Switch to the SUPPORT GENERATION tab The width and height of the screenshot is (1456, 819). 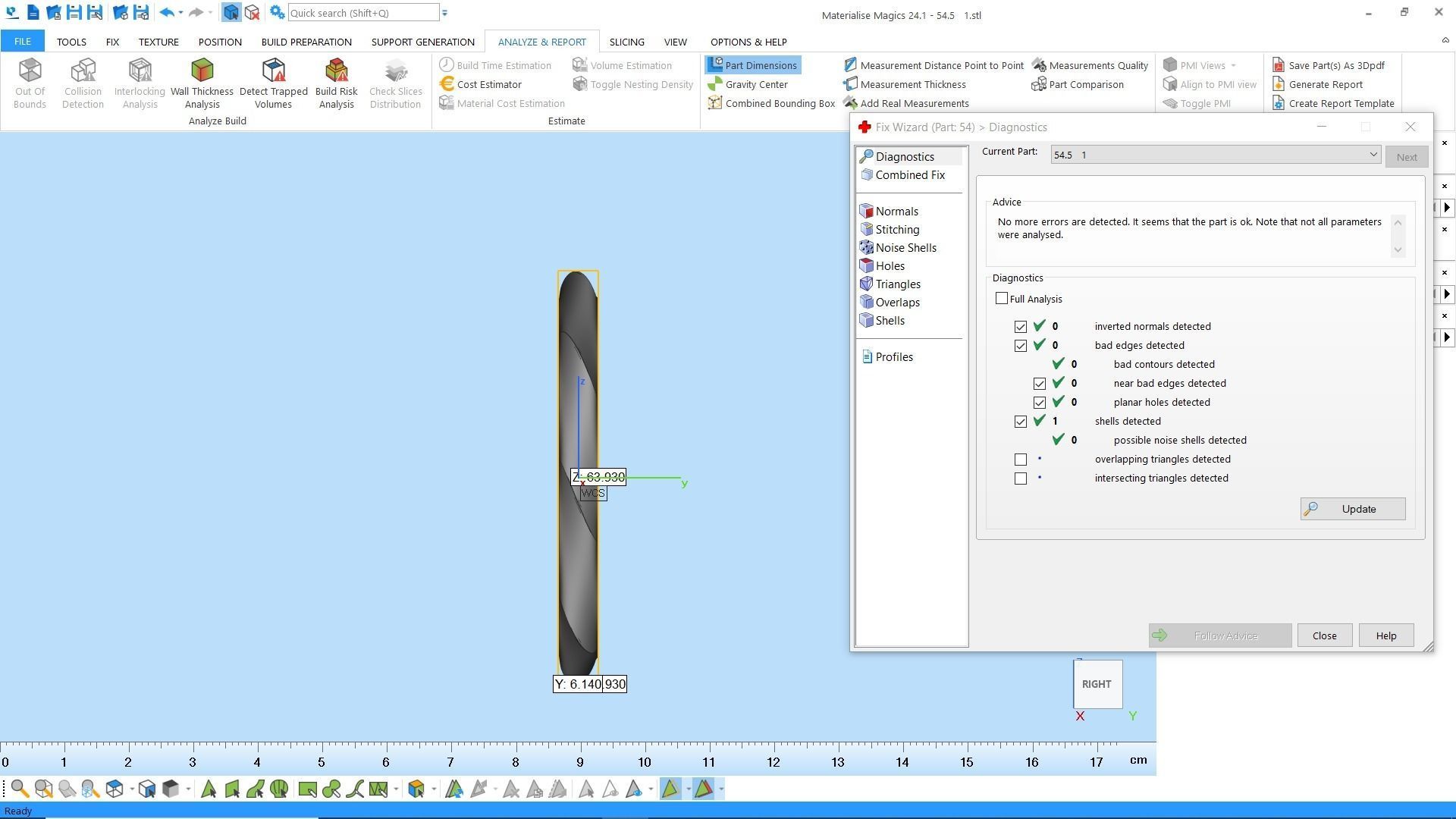pyautogui.click(x=422, y=42)
